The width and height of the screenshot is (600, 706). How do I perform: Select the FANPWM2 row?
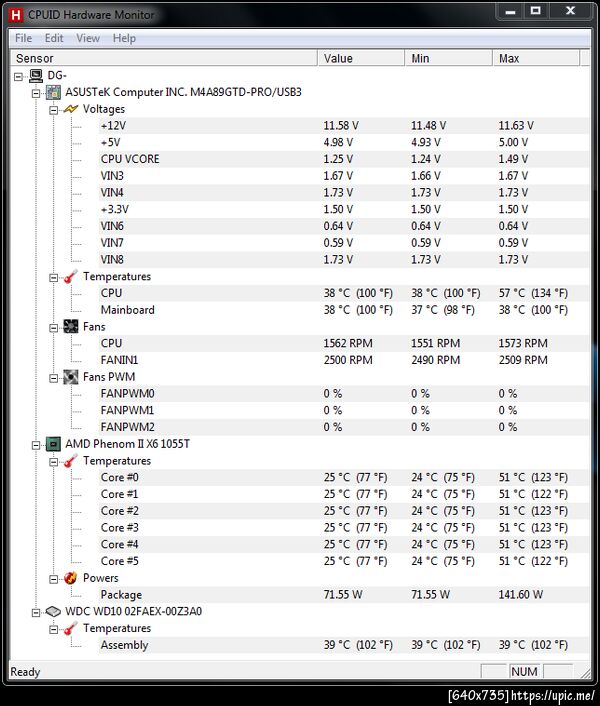click(344, 427)
